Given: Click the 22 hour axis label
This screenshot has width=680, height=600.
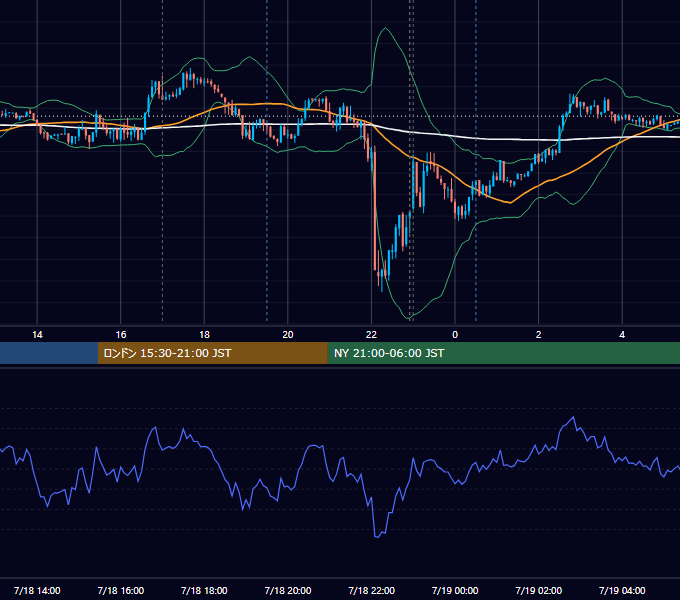Looking at the screenshot, I should click(371, 335).
